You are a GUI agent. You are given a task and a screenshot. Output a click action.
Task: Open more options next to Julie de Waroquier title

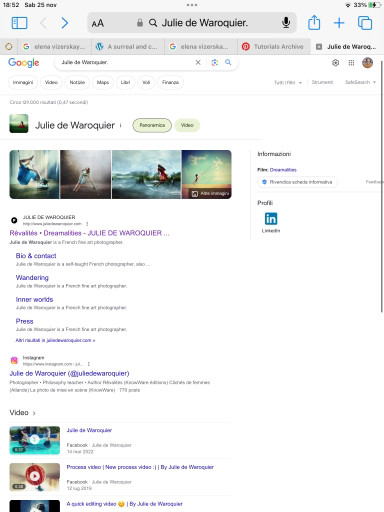[120, 125]
